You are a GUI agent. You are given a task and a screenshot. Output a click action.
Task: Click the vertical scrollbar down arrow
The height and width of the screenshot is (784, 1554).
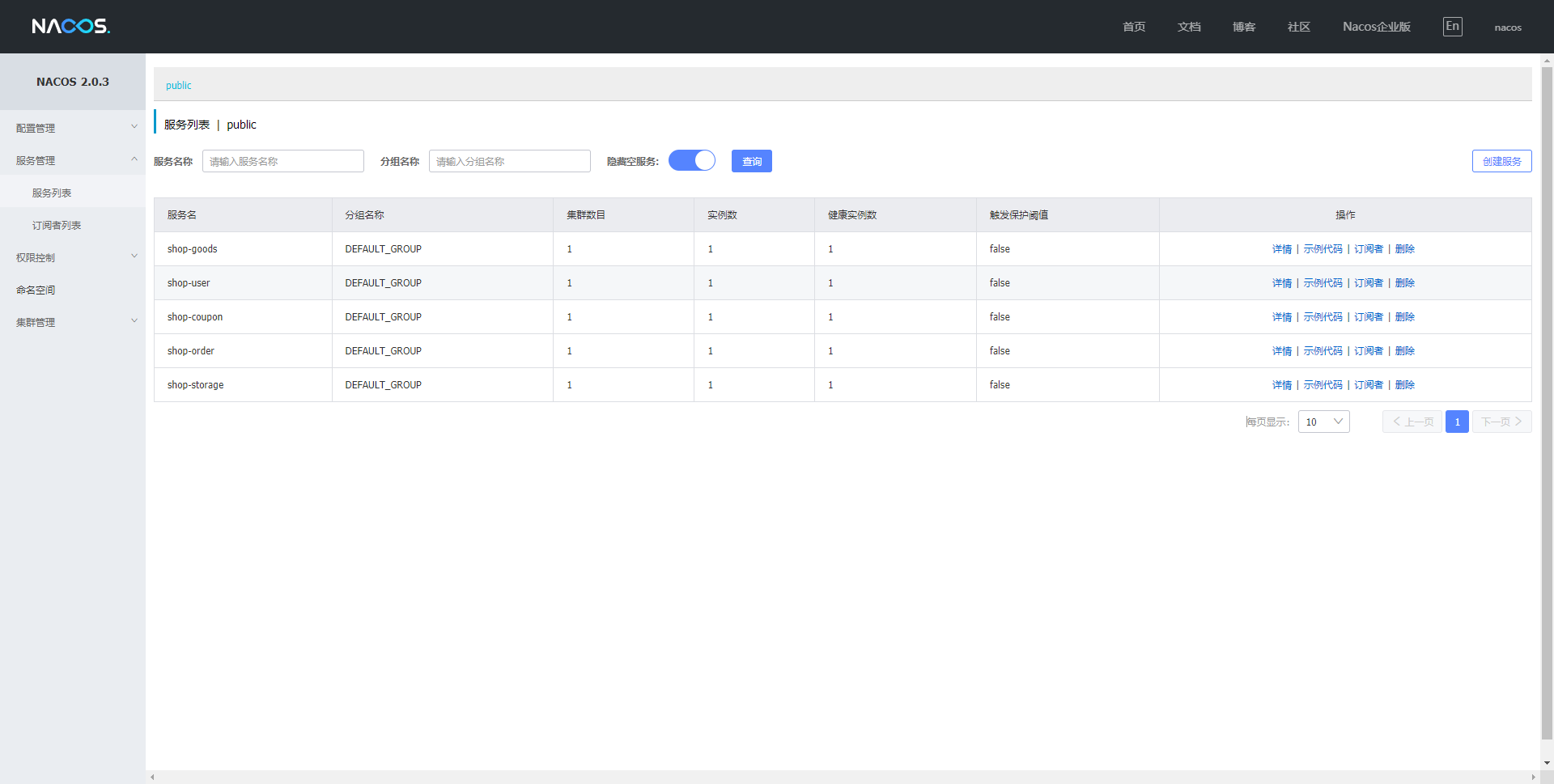[1547, 763]
